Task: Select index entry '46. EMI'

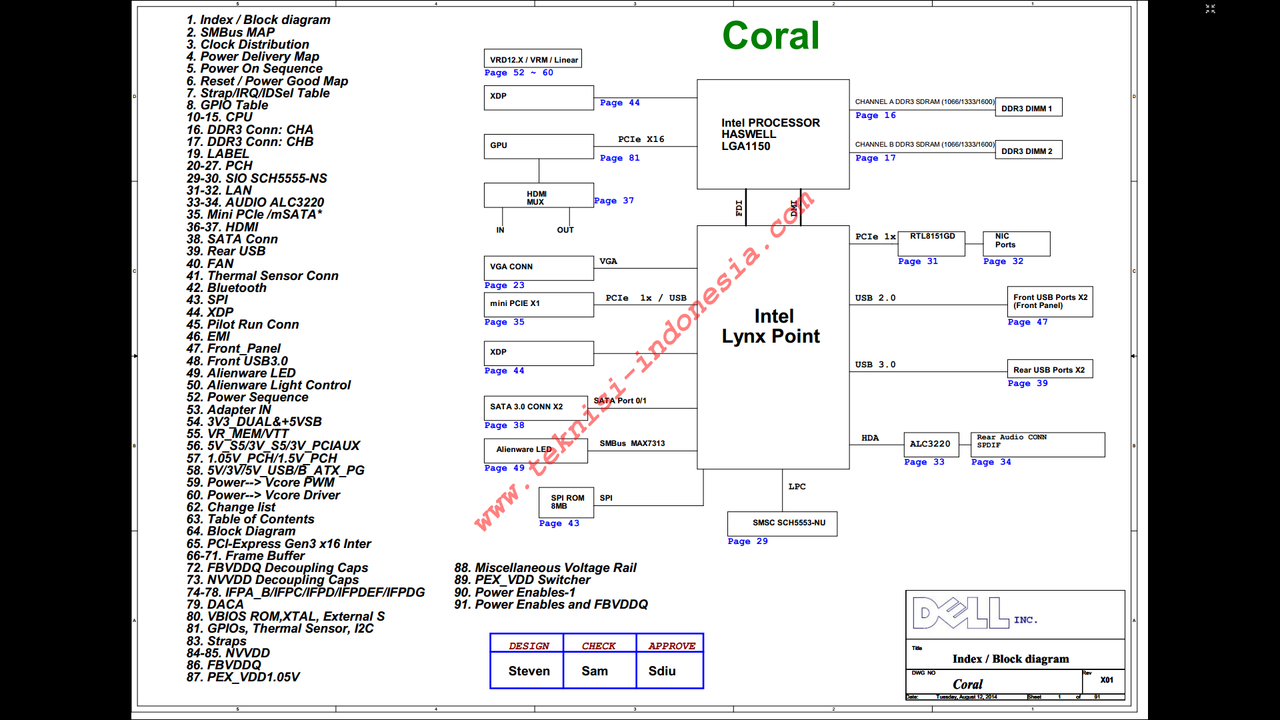Action: [x=208, y=336]
